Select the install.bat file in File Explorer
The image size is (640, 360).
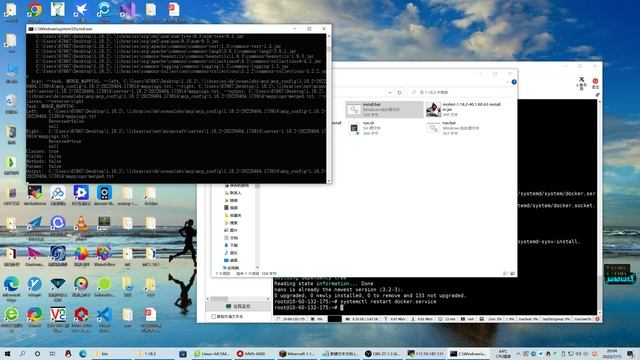384,109
